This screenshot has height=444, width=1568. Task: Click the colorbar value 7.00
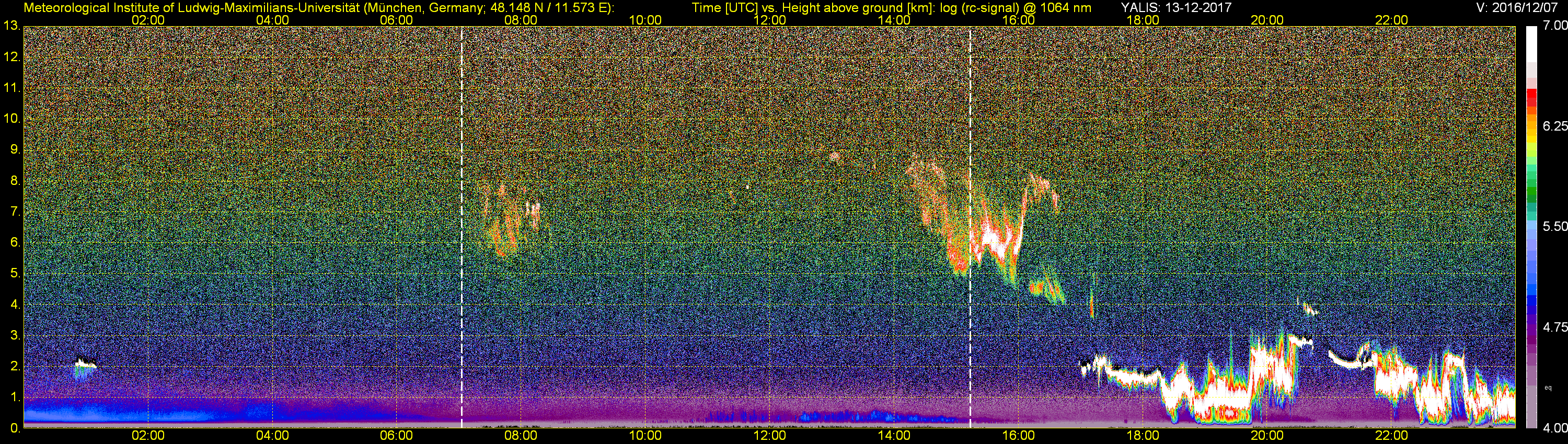pos(1554,26)
